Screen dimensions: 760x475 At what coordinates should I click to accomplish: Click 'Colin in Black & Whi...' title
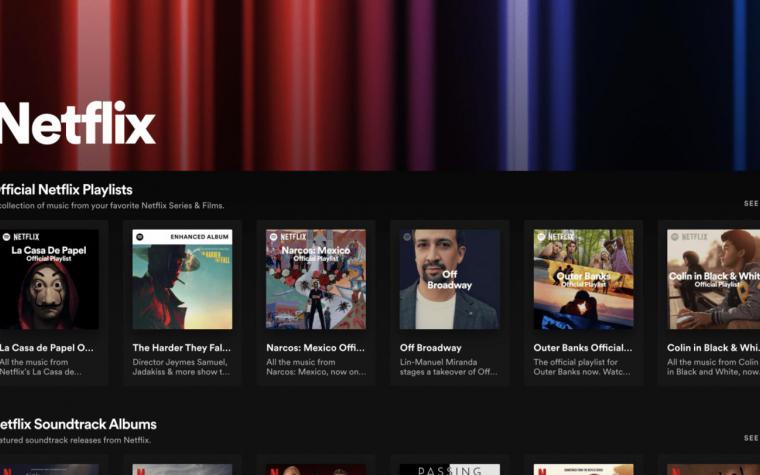coord(713,348)
